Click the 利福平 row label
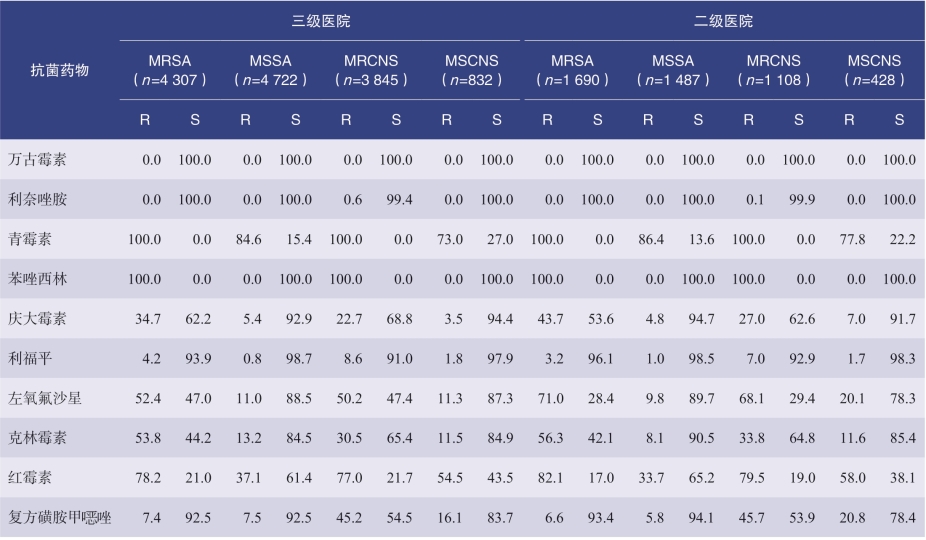 point(30,359)
